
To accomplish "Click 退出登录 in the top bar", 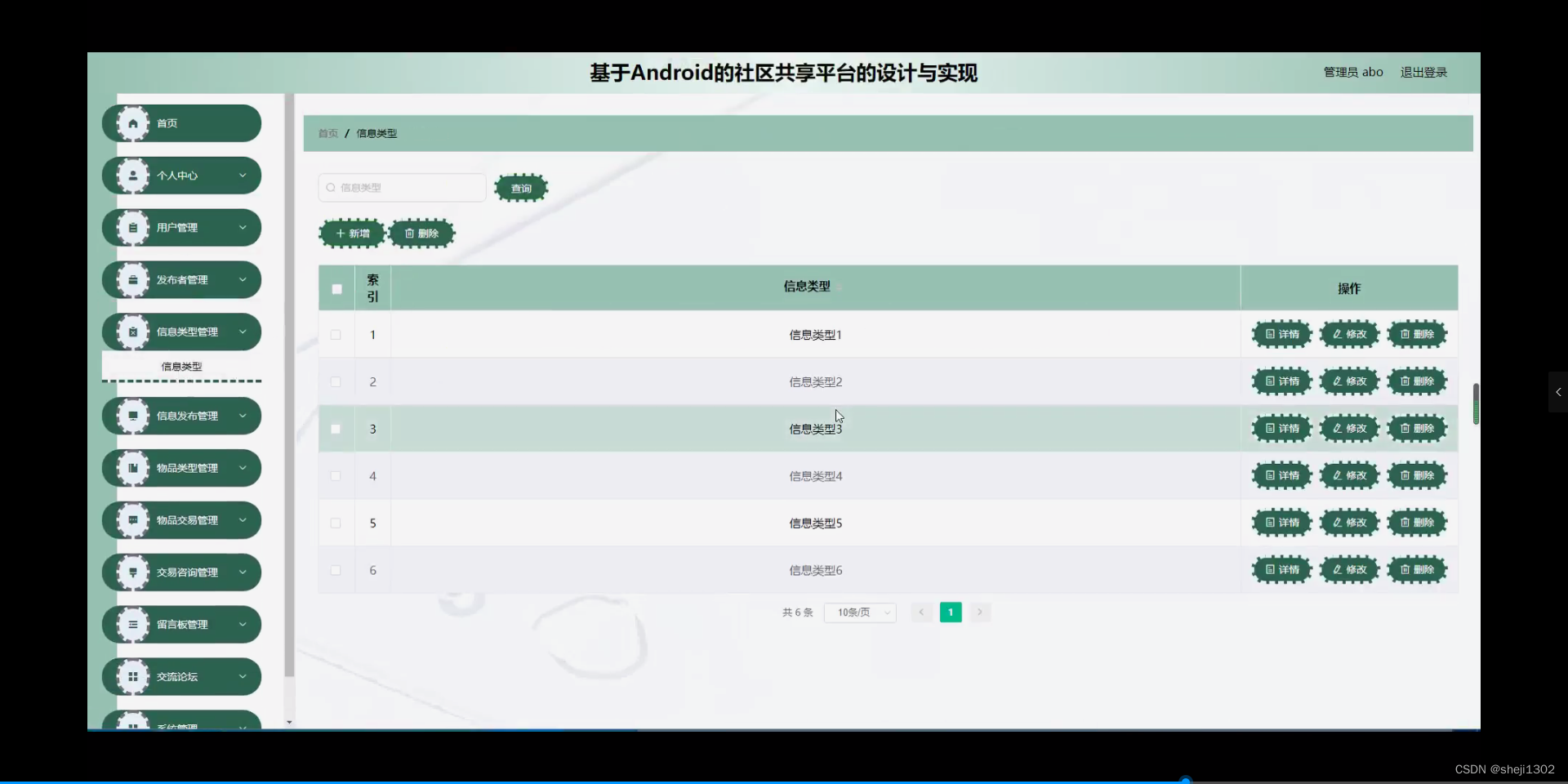I will click(x=1423, y=72).
